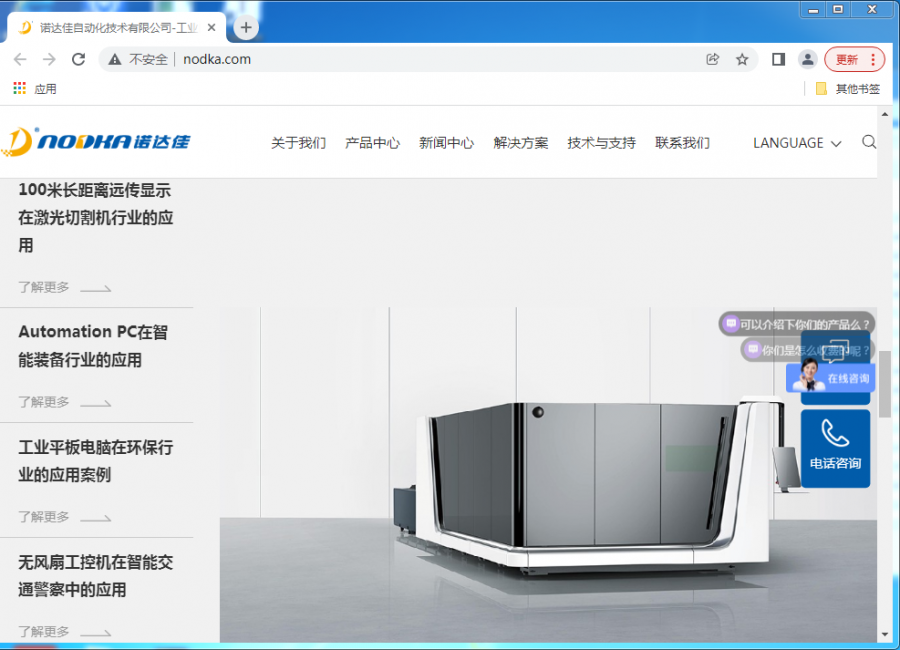Open the Chrome profile avatar
900x650 pixels.
(807, 59)
